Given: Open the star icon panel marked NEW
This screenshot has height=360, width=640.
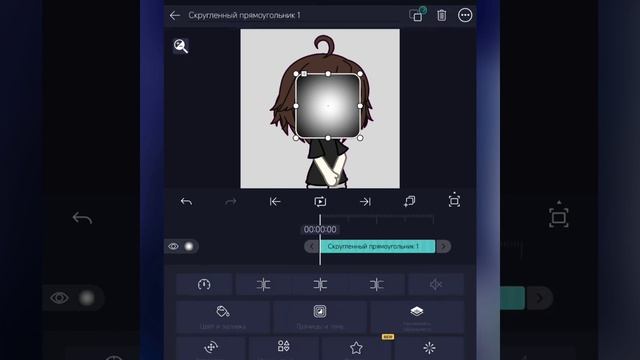Looking at the screenshot, I should coord(356,348).
